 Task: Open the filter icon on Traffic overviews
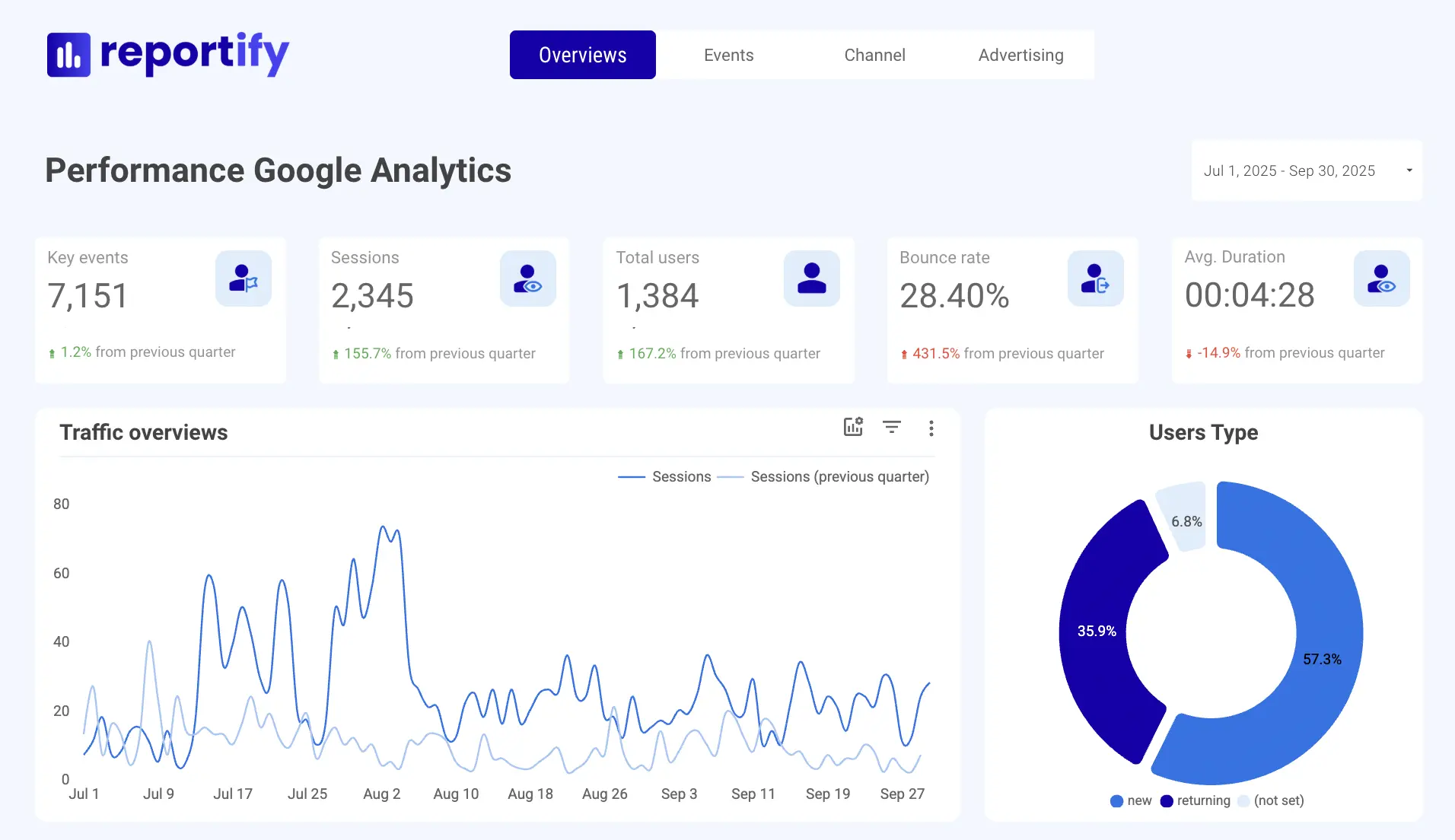892,428
